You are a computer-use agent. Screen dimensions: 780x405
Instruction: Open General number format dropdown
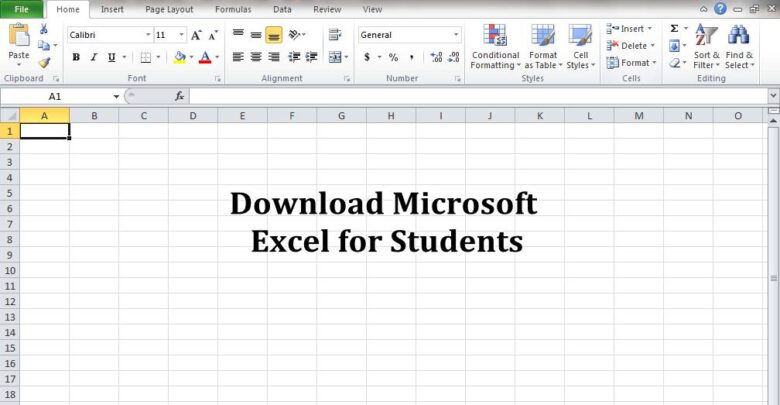pos(456,35)
